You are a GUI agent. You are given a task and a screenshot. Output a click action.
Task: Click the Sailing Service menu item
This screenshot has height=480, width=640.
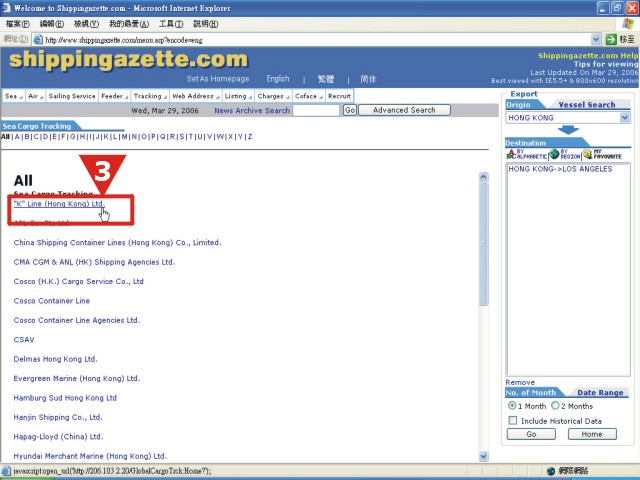click(x=72, y=96)
